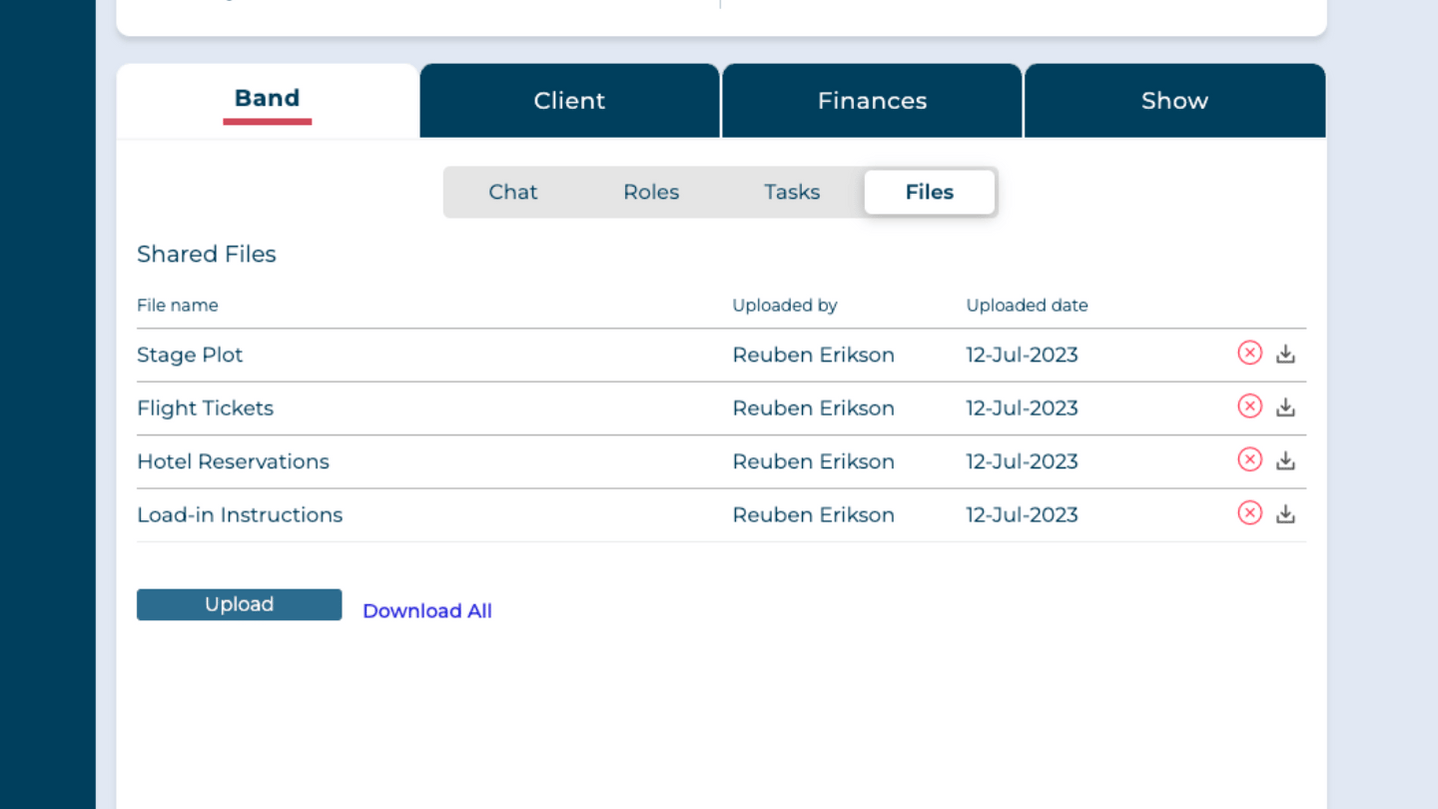Download the Hotel Reservations file
The width and height of the screenshot is (1438, 809).
[x=1286, y=460]
